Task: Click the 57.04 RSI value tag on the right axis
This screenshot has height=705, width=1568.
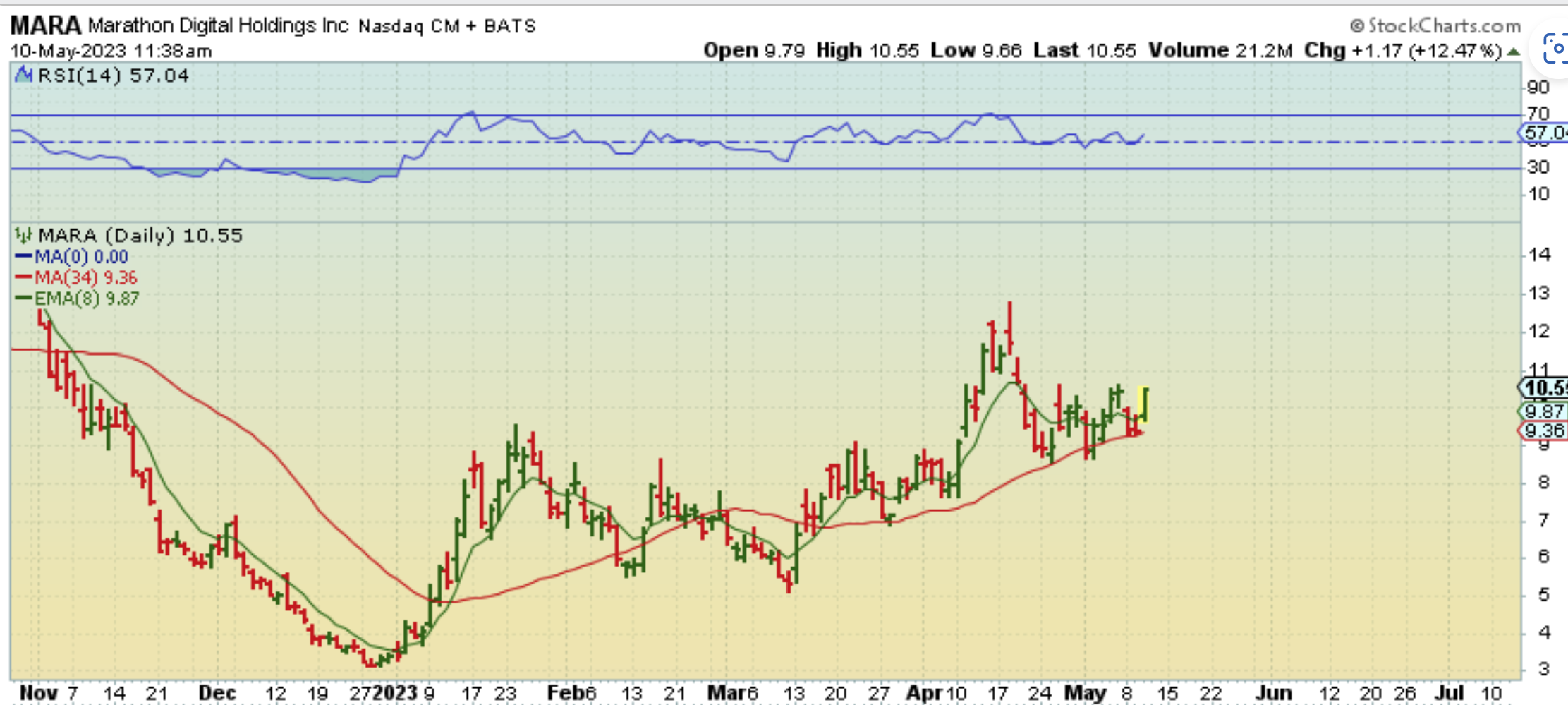Action: tap(1543, 132)
